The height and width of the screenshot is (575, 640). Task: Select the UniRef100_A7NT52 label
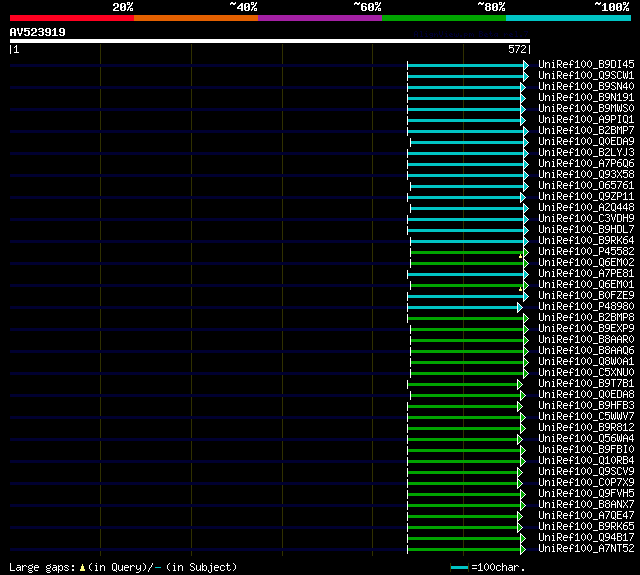coord(586,549)
